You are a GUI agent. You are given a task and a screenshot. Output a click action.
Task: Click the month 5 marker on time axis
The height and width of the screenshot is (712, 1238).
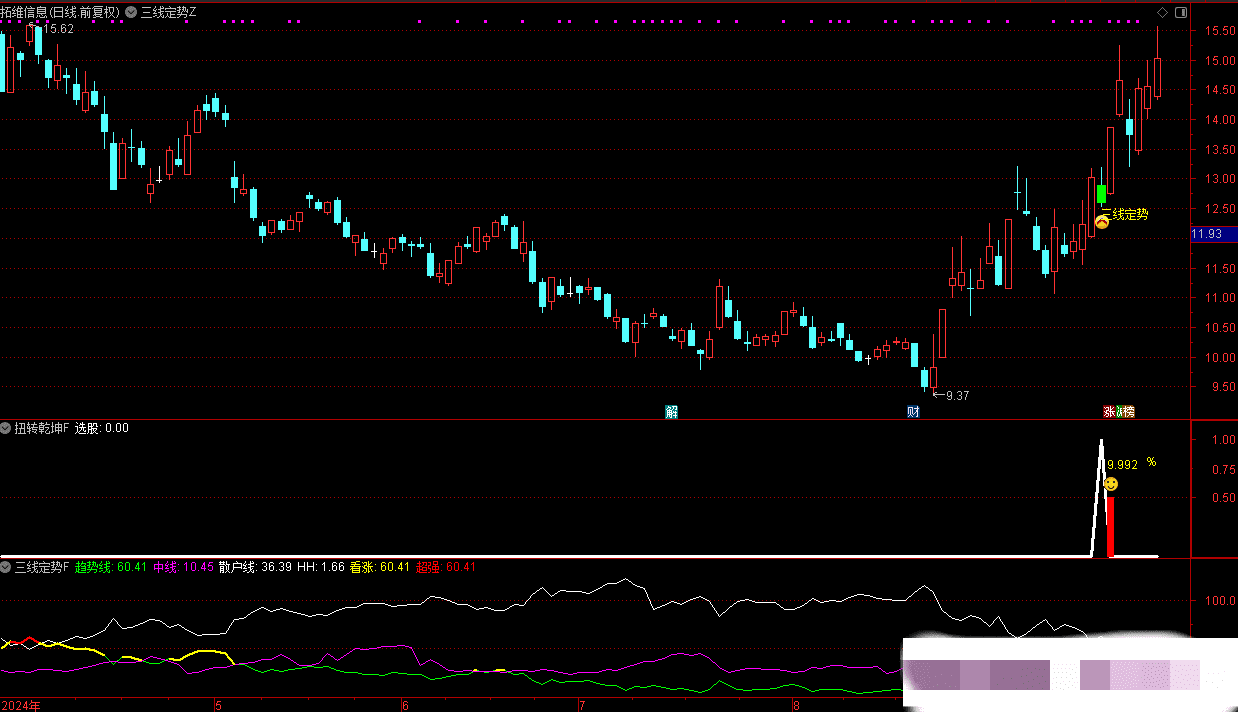pos(218,705)
